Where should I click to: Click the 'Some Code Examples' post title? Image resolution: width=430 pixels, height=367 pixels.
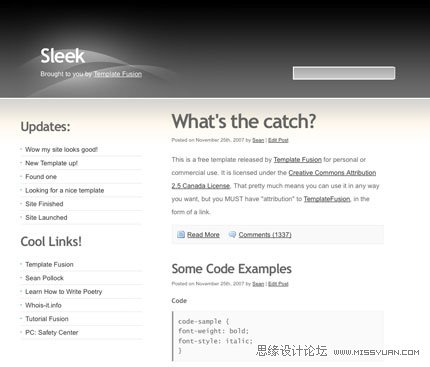coord(232,269)
